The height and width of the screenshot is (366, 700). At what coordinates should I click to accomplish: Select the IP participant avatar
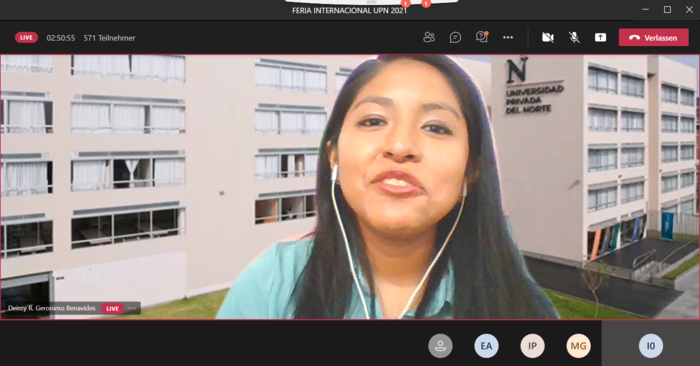[x=532, y=346]
